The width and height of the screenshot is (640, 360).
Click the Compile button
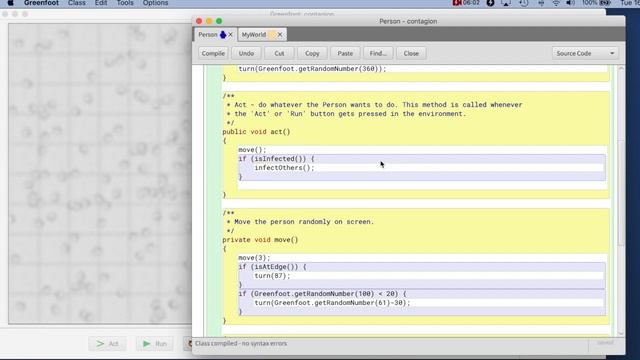(x=213, y=53)
